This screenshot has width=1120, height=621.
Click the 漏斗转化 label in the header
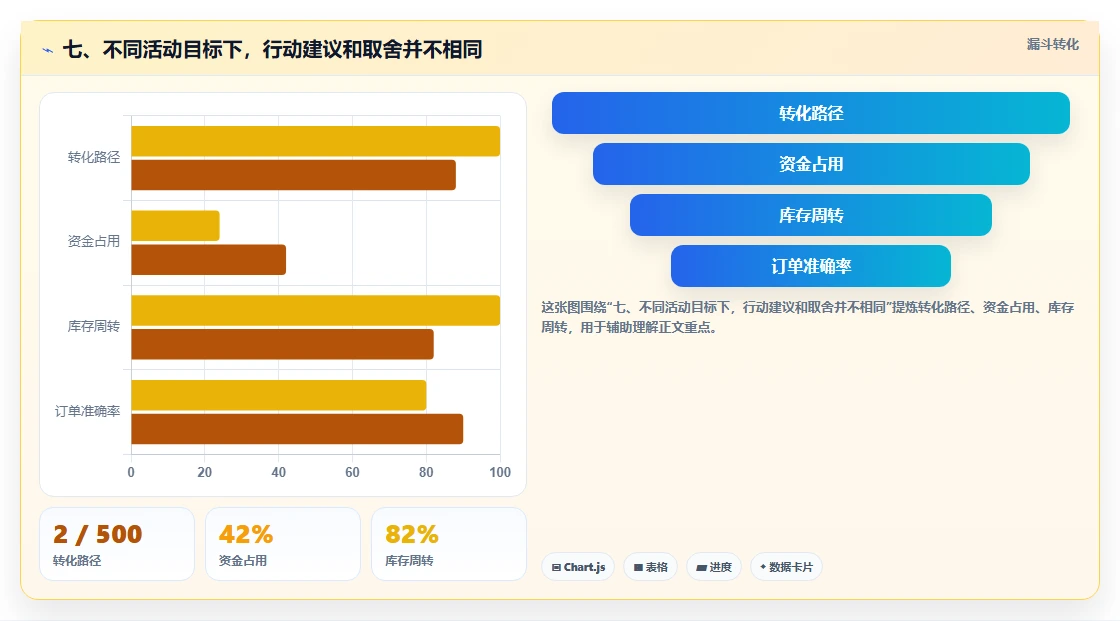1052,44
